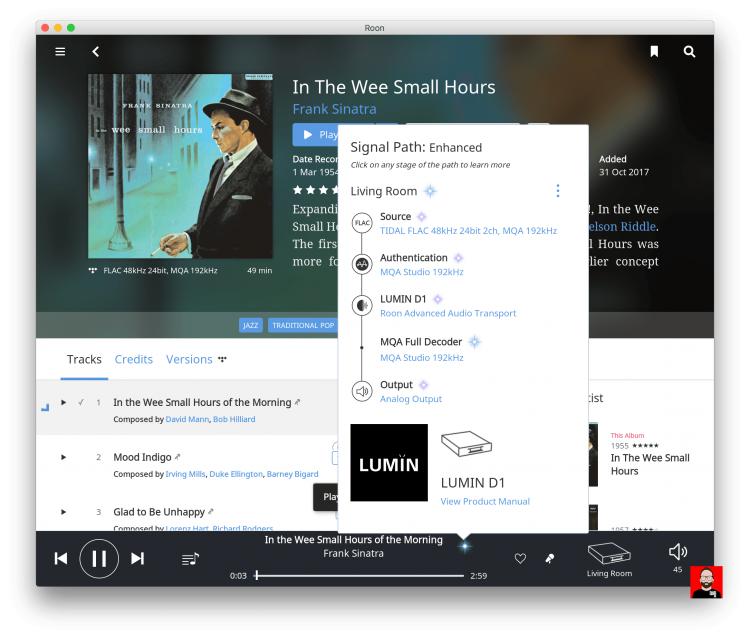
Task: Play Glad to Be Unhappy track arrow
Action: click(x=63, y=512)
